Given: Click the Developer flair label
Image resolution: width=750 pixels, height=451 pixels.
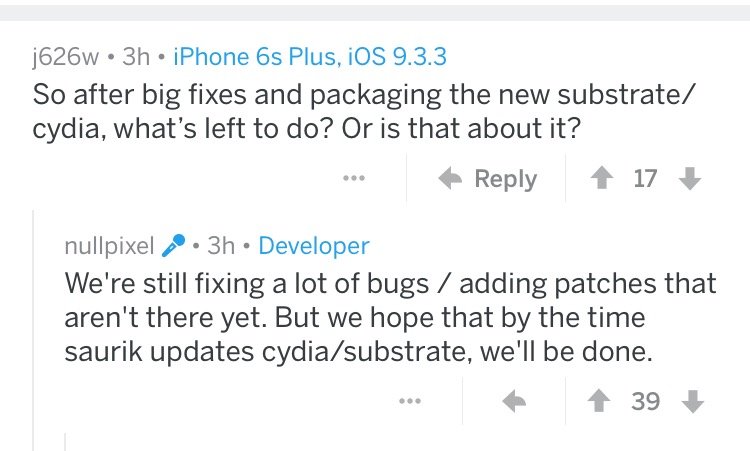Looking at the screenshot, I should pos(313,245).
